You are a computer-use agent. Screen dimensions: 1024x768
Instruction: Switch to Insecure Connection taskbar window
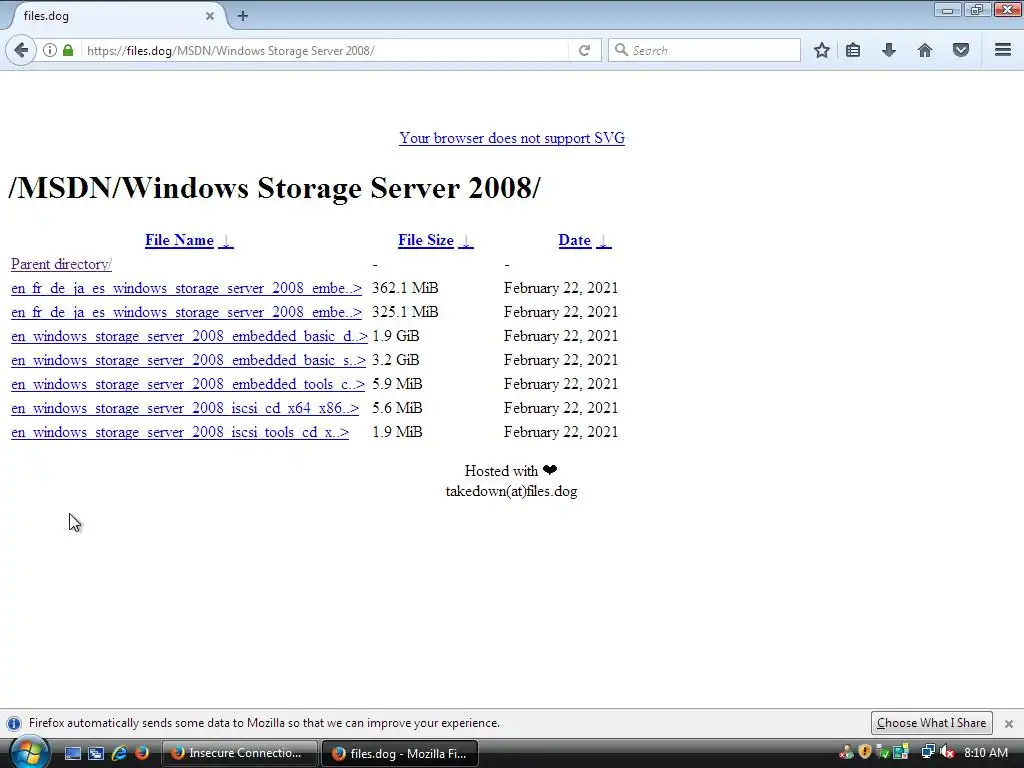pyautogui.click(x=239, y=753)
